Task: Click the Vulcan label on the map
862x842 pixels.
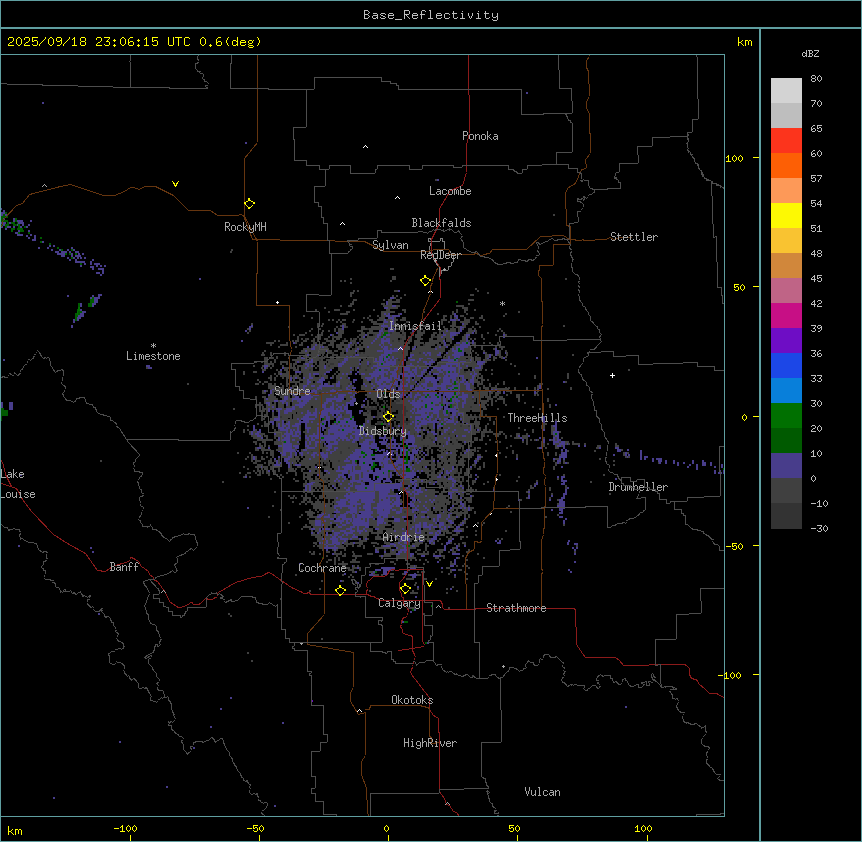Action: pyautogui.click(x=542, y=792)
